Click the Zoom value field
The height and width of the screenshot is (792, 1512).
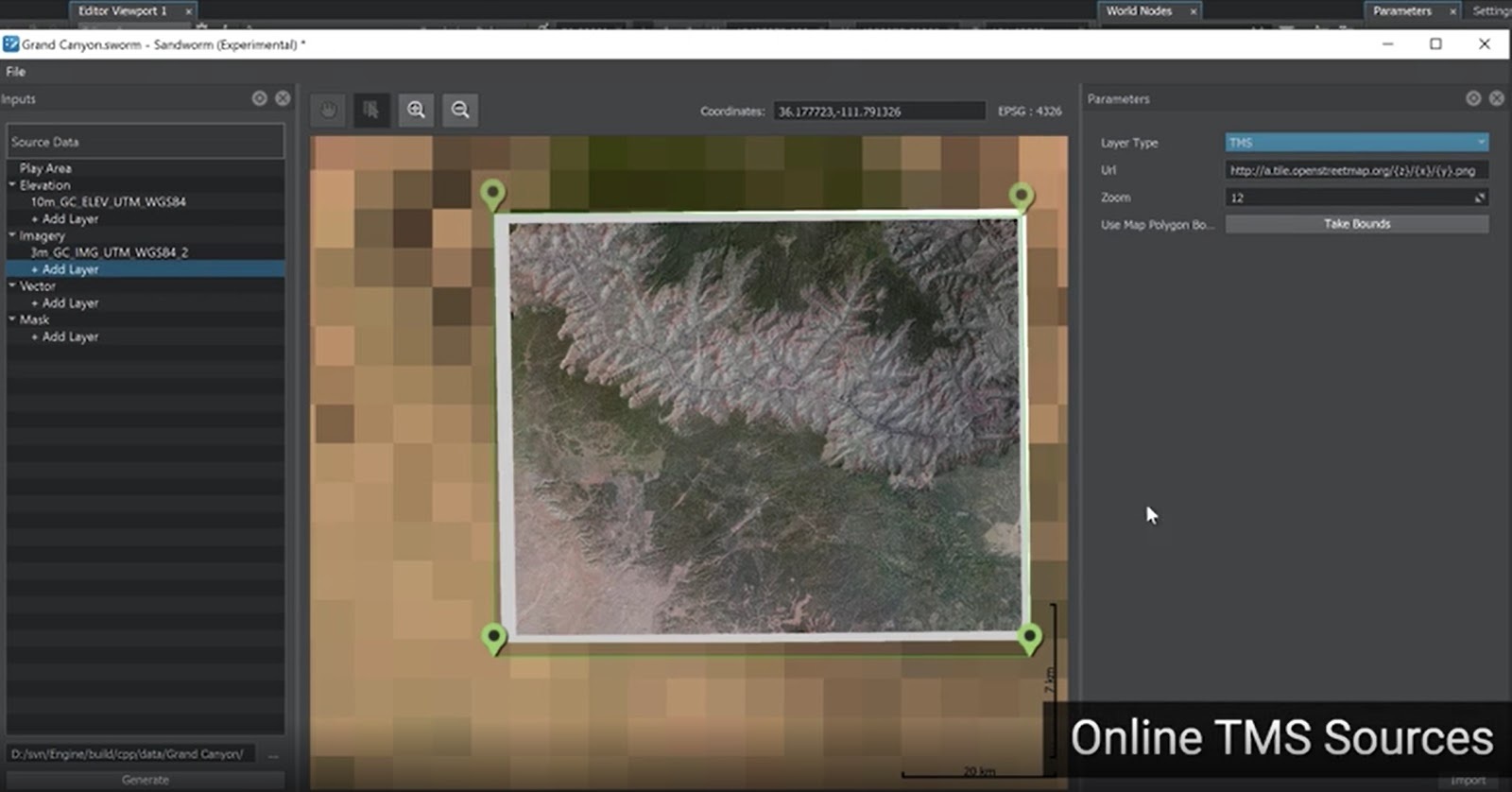click(x=1357, y=198)
